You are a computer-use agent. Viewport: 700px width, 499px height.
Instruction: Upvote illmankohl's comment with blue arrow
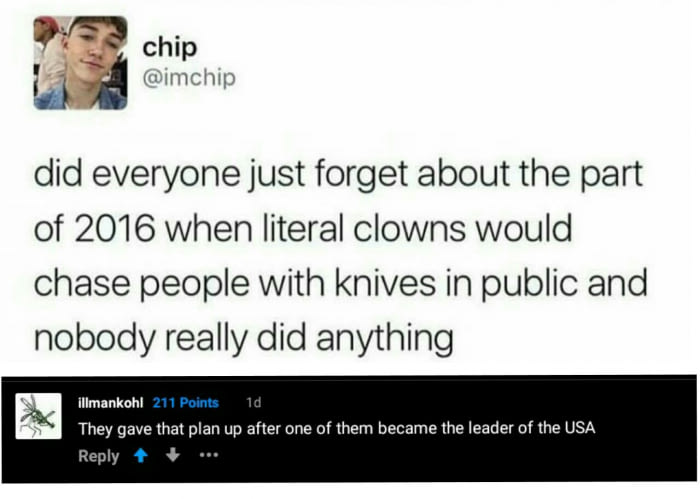tap(141, 456)
